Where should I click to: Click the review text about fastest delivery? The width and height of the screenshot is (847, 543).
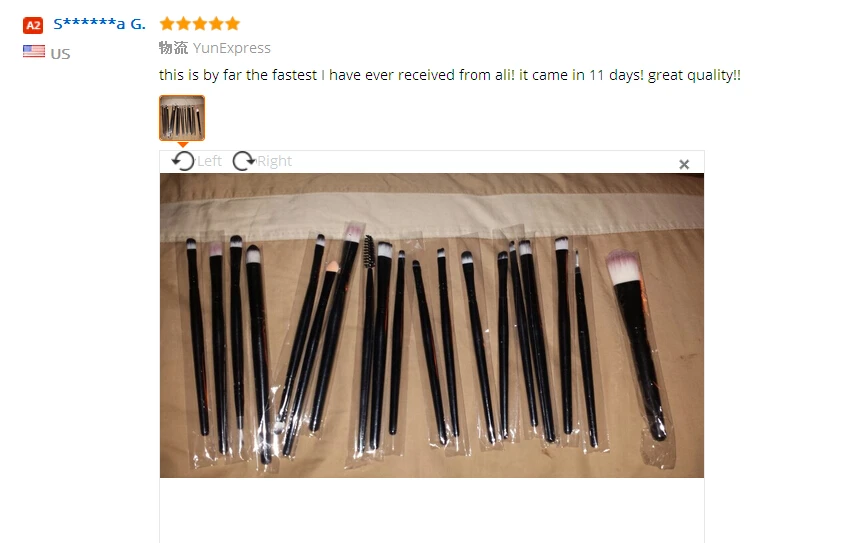click(x=449, y=75)
